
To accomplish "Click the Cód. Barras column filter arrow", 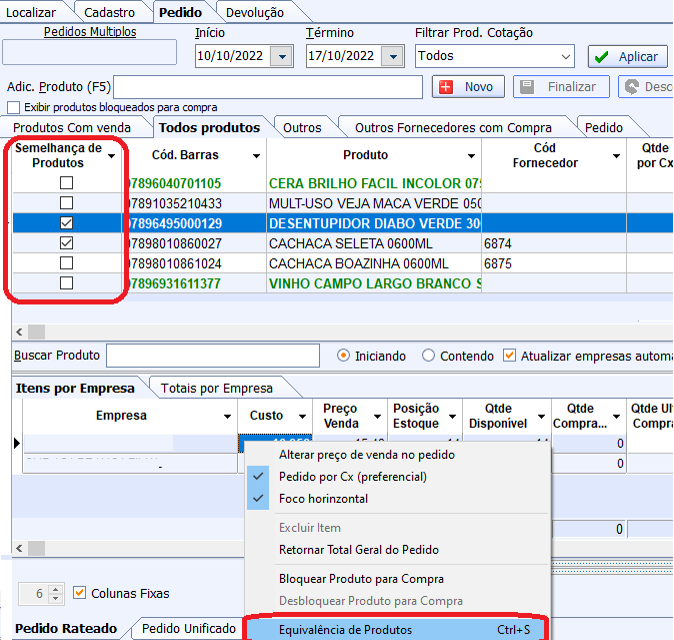I will [257, 156].
